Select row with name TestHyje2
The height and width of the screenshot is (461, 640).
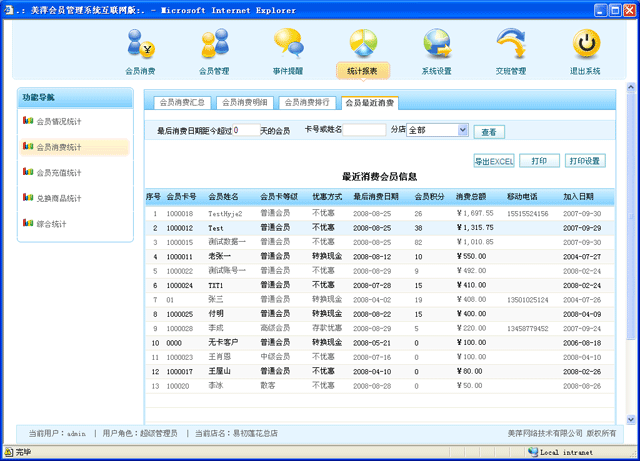pos(380,214)
